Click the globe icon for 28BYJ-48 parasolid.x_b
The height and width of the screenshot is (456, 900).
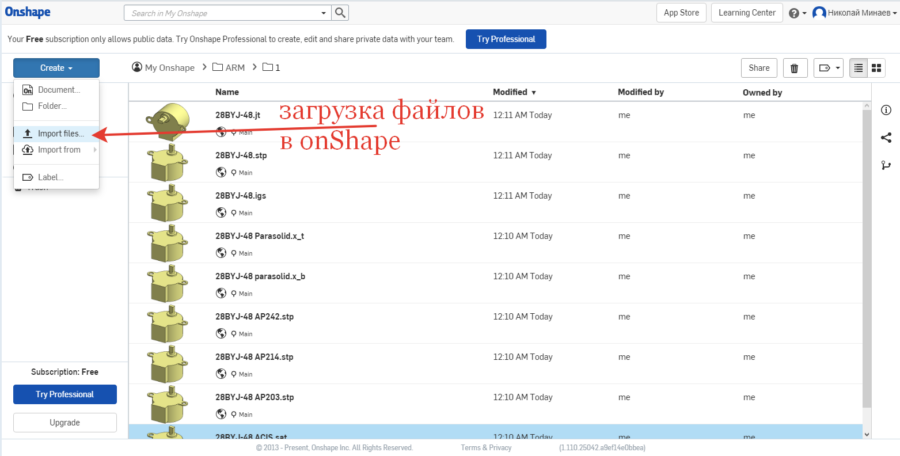click(221, 293)
